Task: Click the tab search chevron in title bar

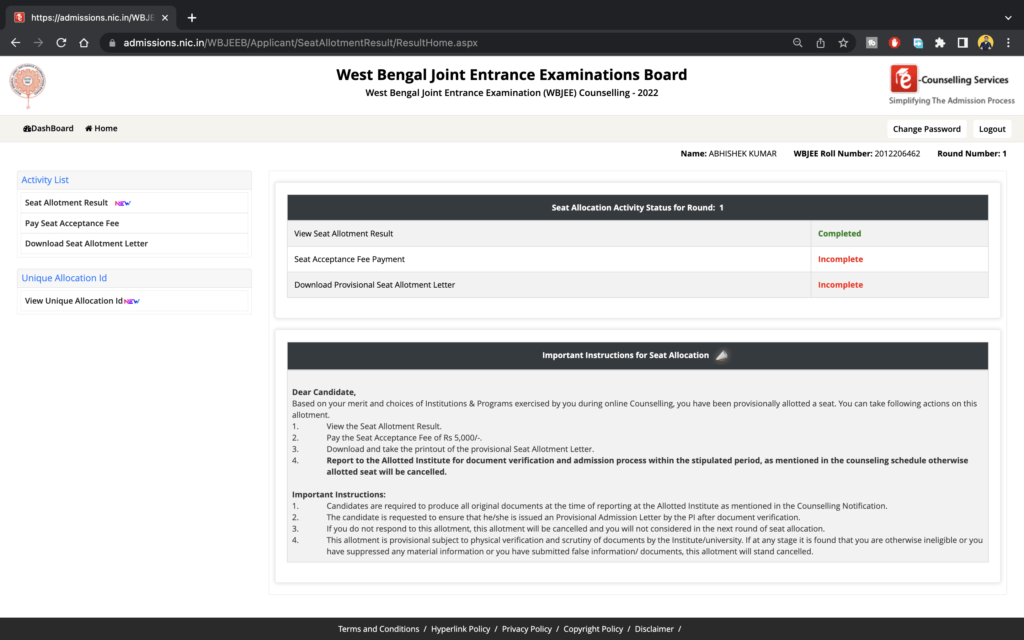Action: [x=1008, y=18]
